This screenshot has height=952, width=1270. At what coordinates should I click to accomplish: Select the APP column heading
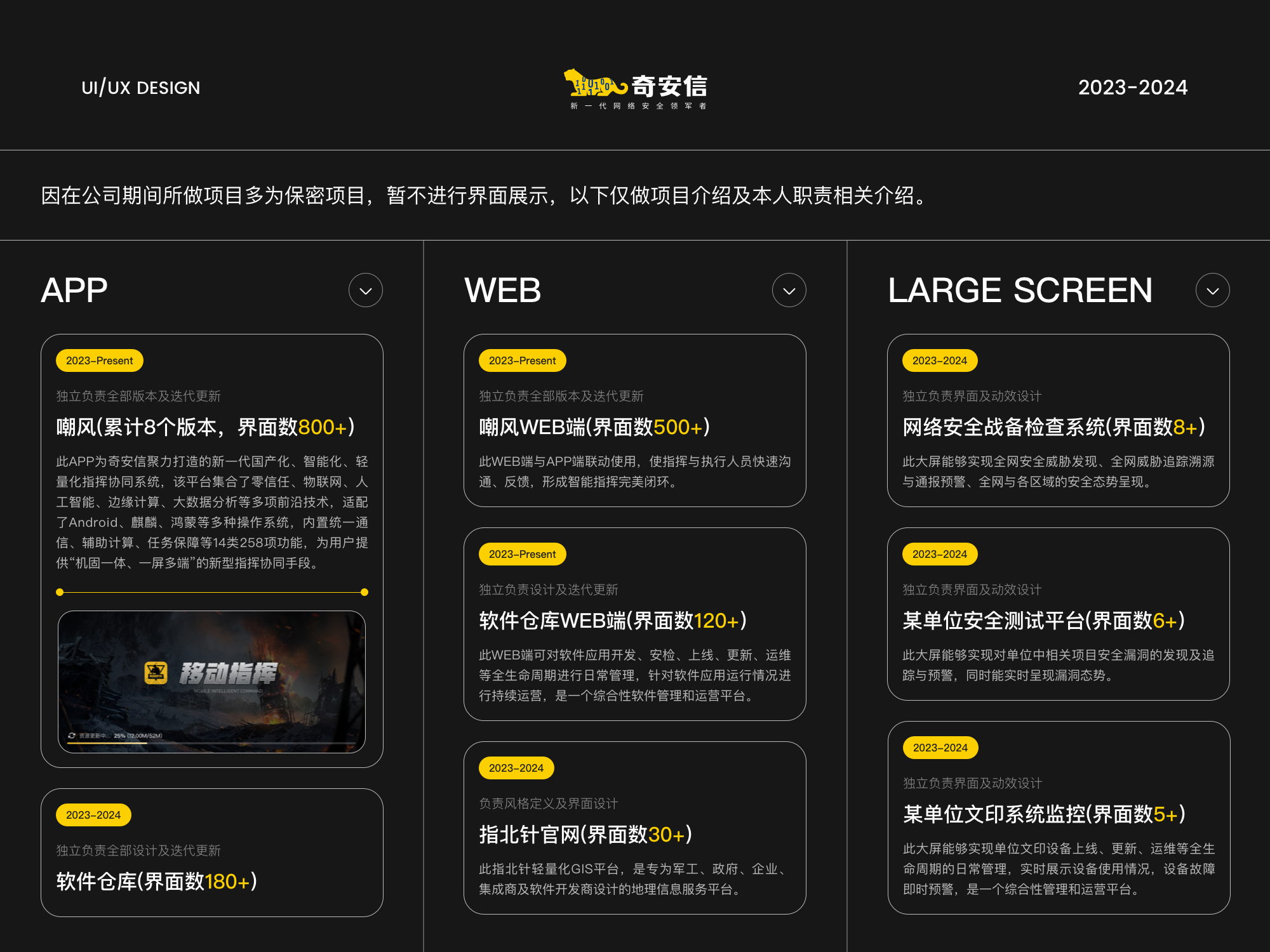pyautogui.click(x=74, y=291)
